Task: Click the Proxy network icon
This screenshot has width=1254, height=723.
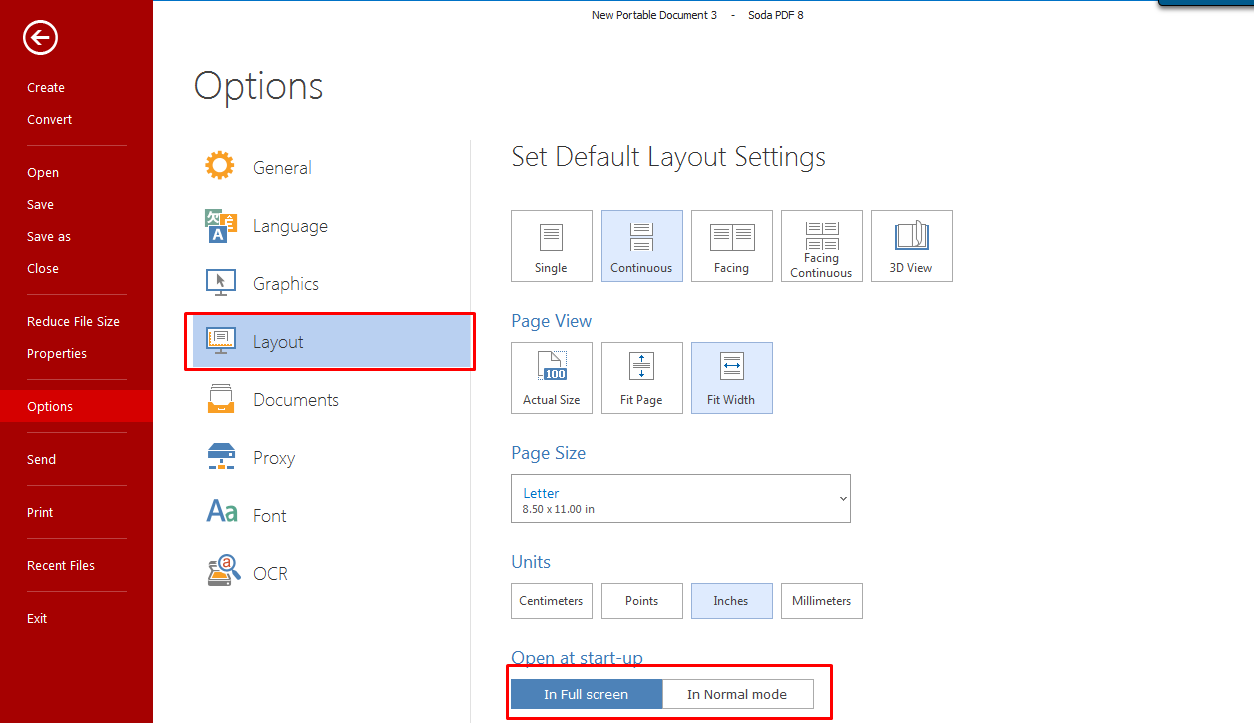Action: point(220,457)
